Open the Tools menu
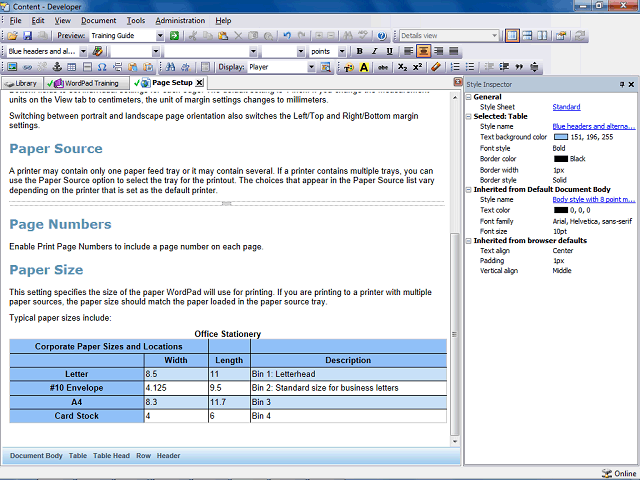The height and width of the screenshot is (480, 640). point(136,20)
